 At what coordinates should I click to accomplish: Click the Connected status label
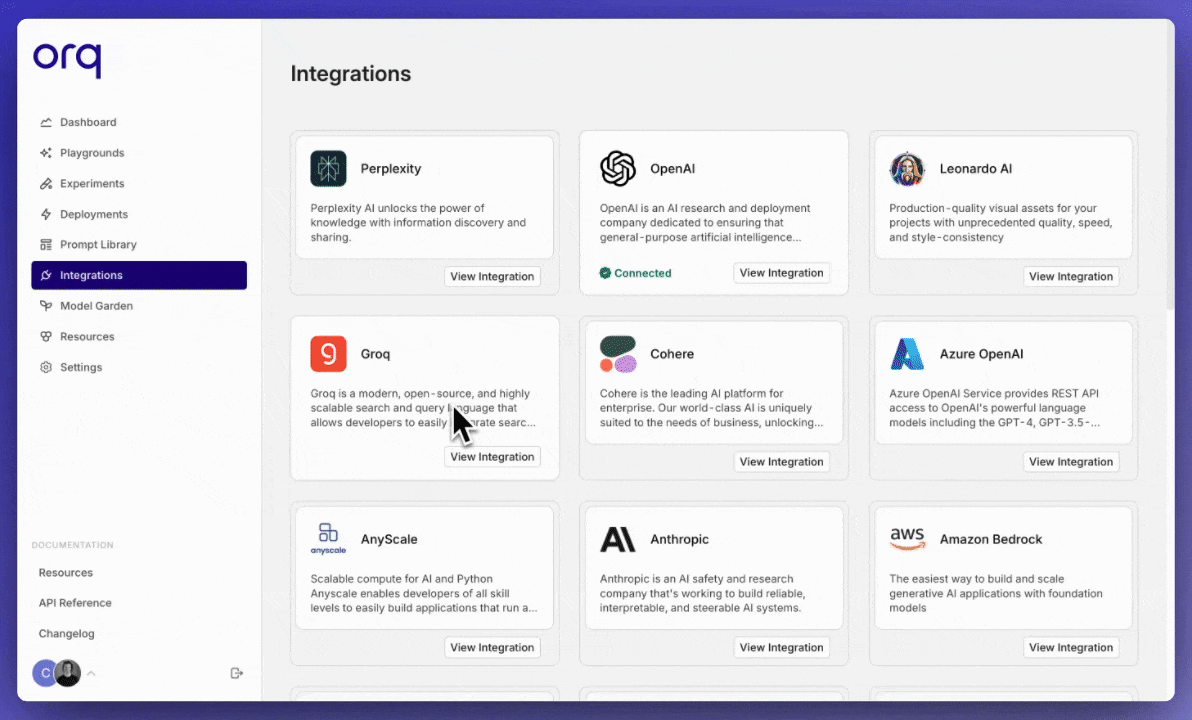[x=642, y=273]
